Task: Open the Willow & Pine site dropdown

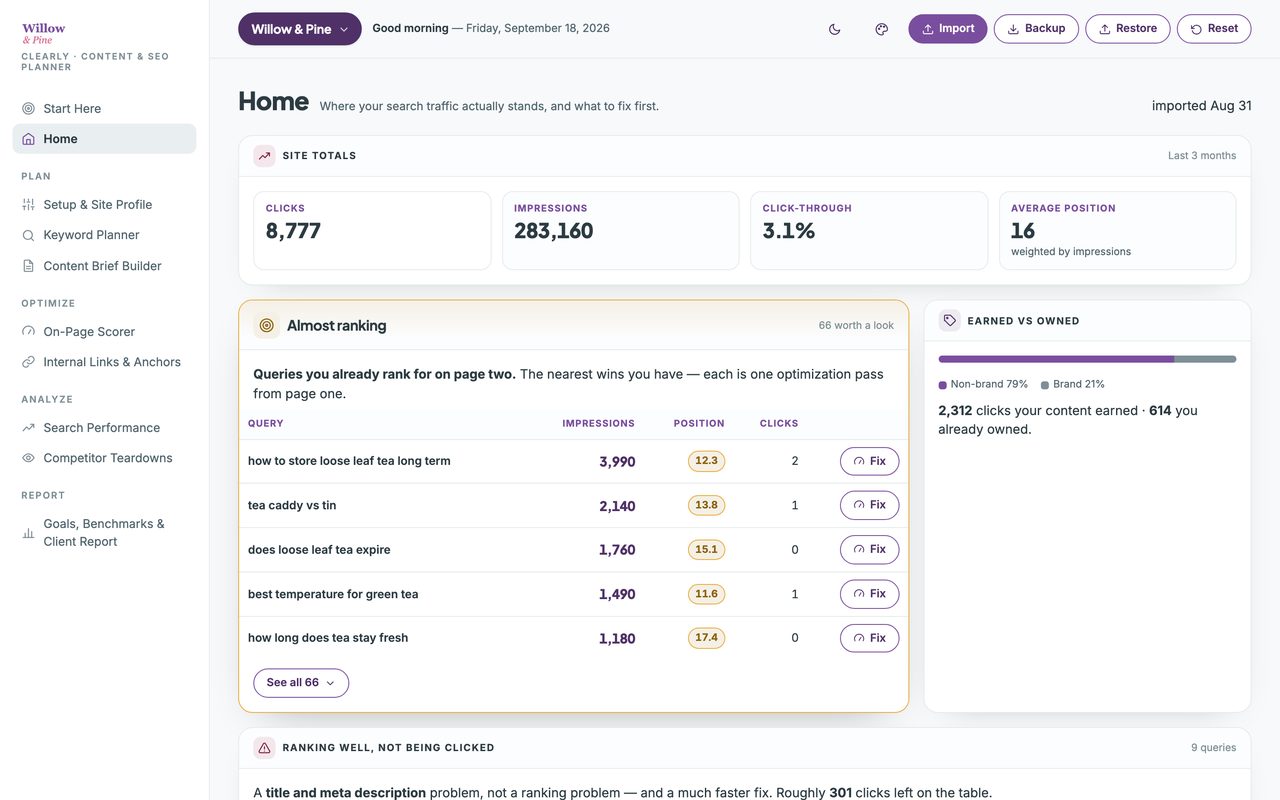Action: [300, 29]
